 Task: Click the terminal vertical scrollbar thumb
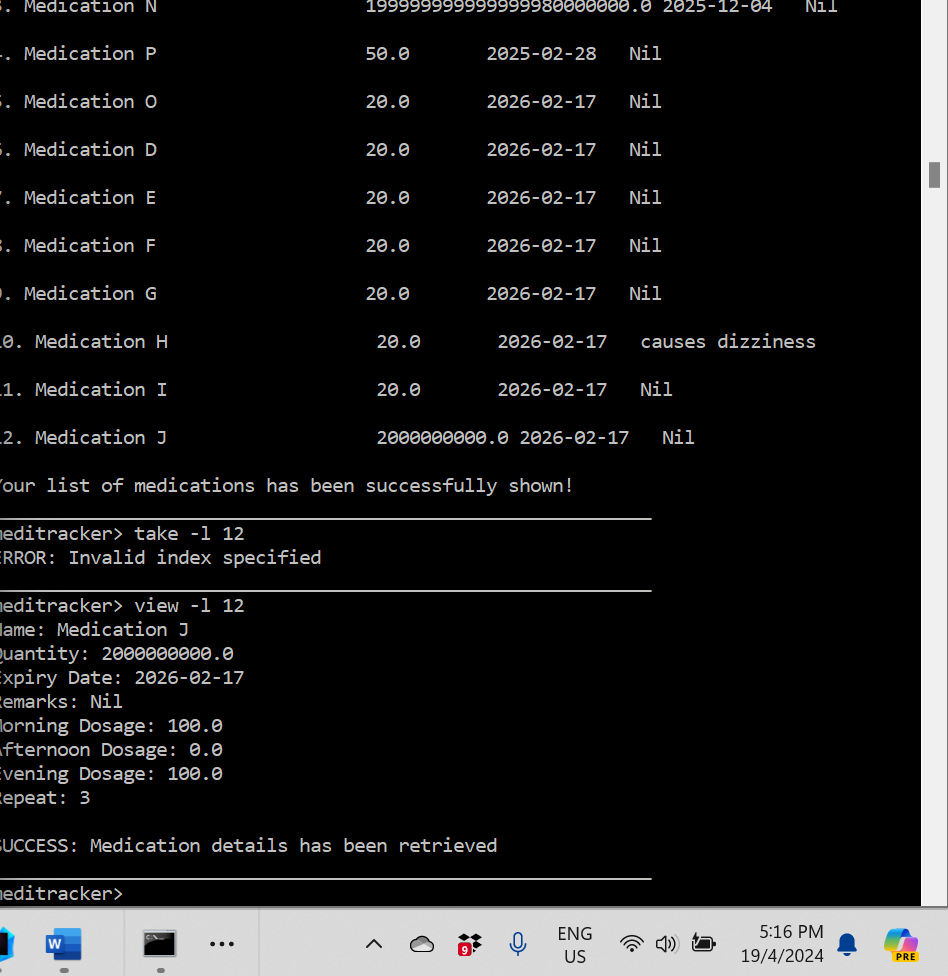click(934, 175)
